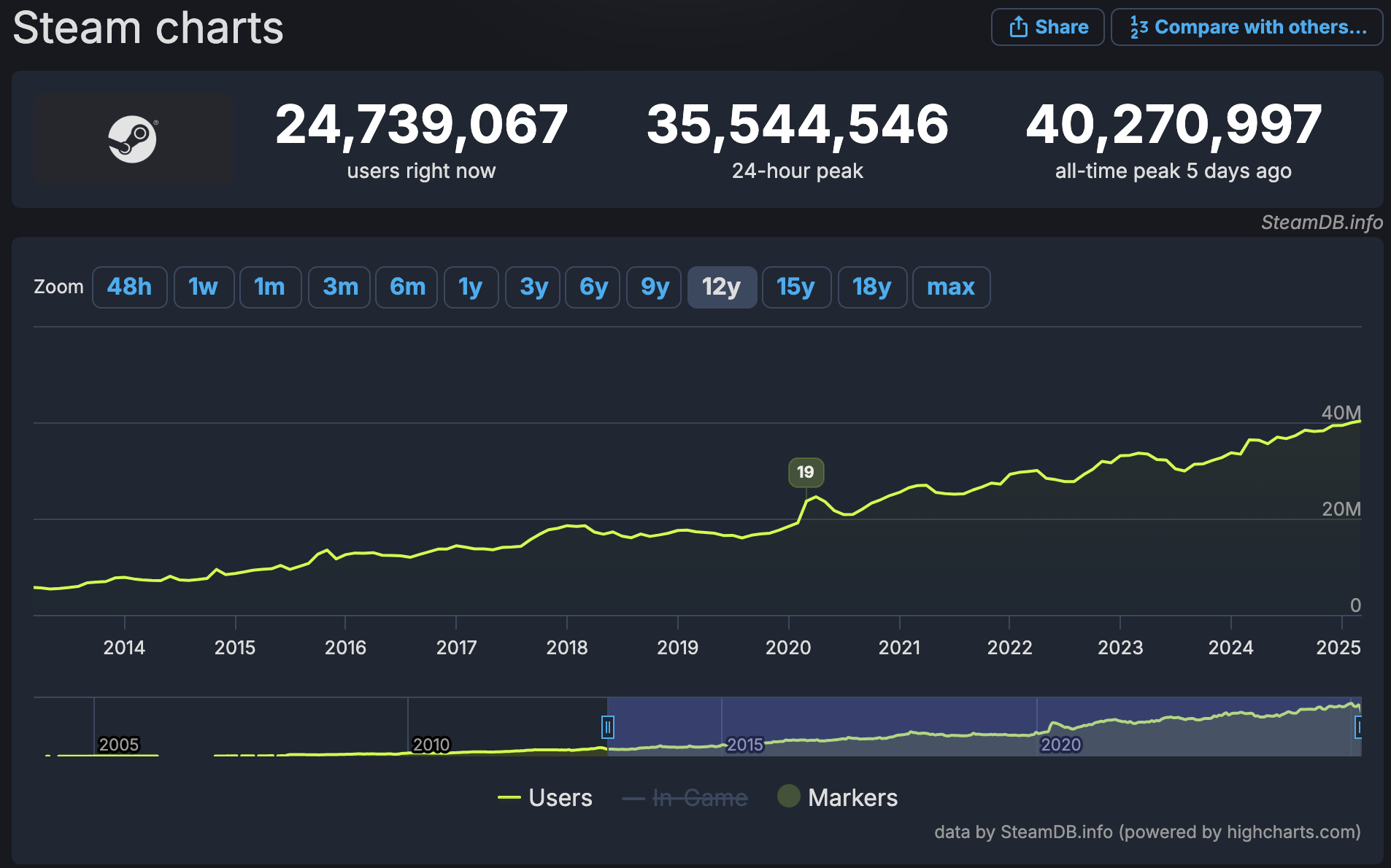Zoom chart to 3y
The image size is (1391, 868).
tap(533, 287)
